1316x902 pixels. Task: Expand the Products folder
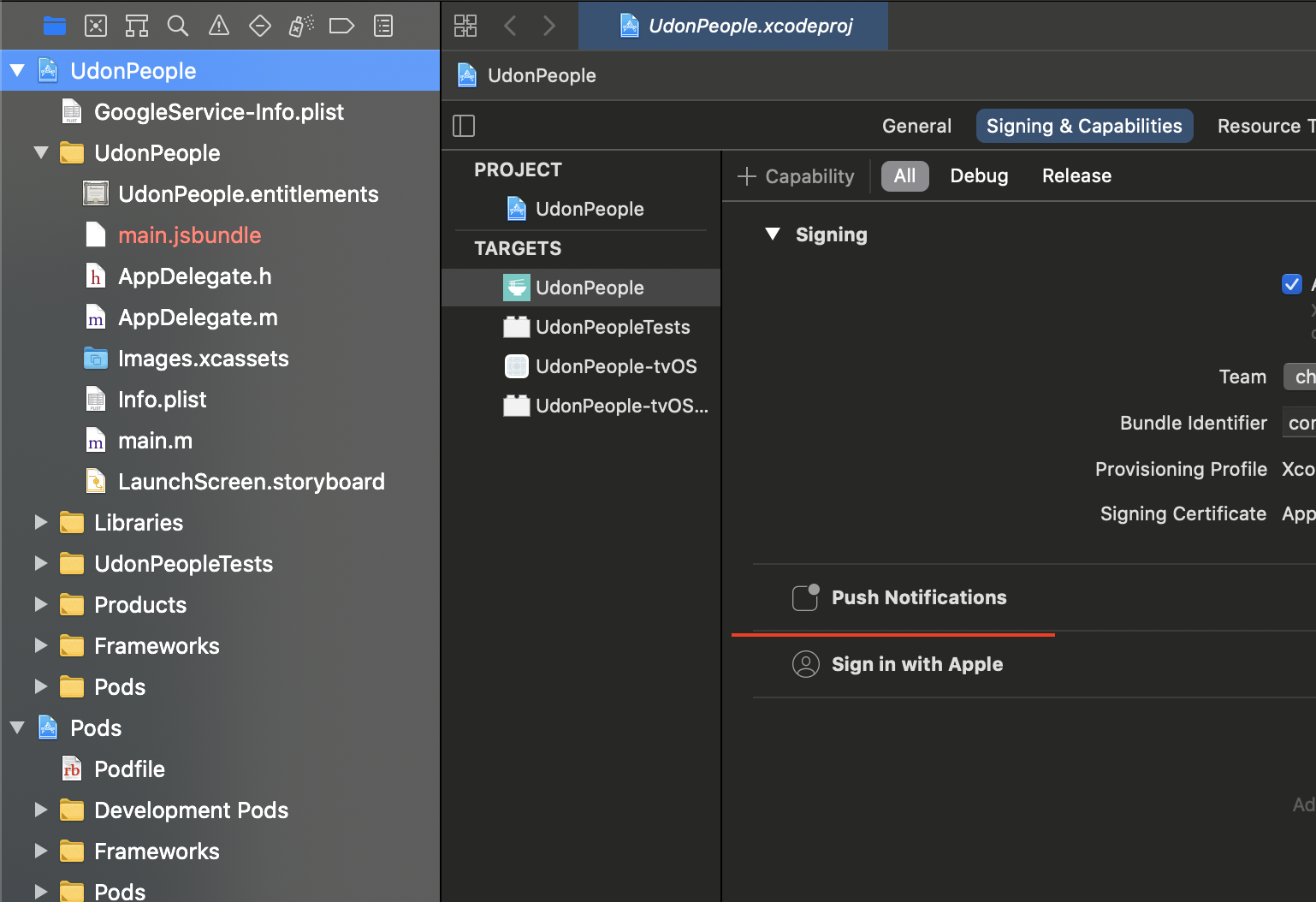click(x=40, y=604)
